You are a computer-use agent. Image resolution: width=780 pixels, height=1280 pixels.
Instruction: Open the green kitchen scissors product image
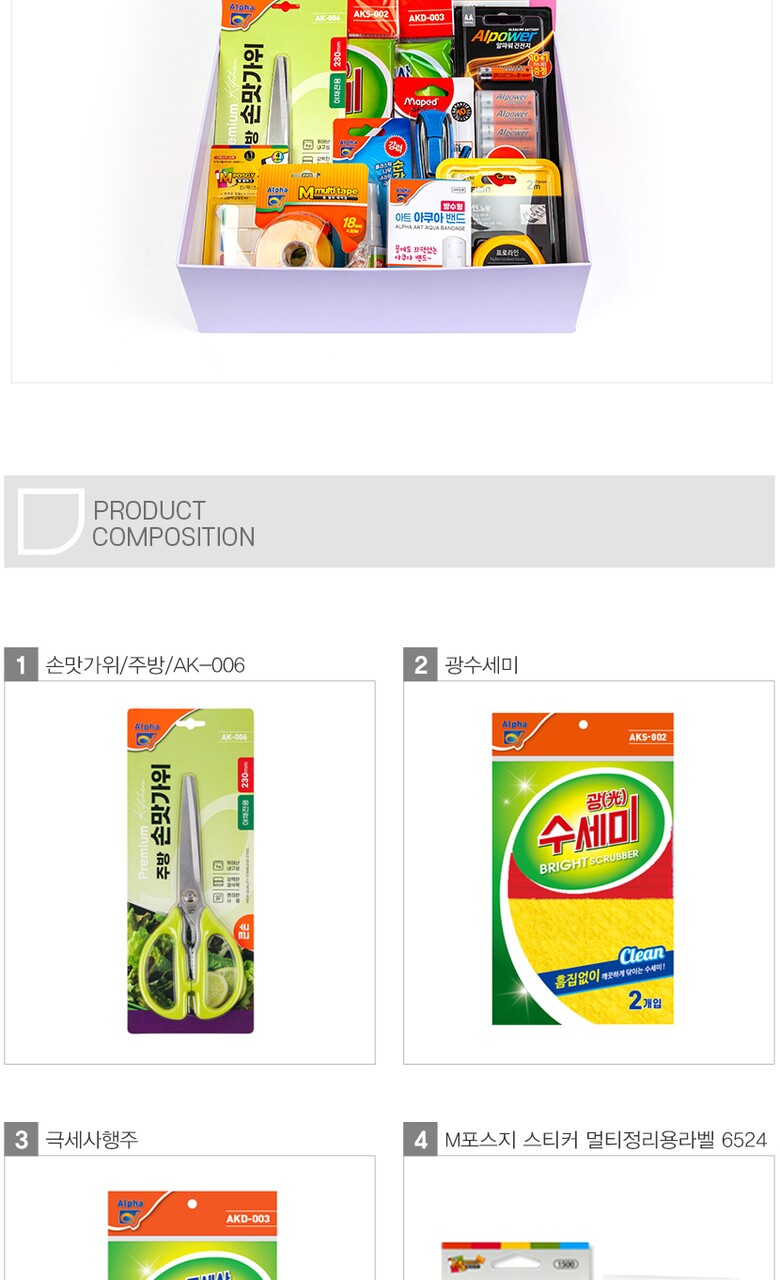[x=190, y=871]
